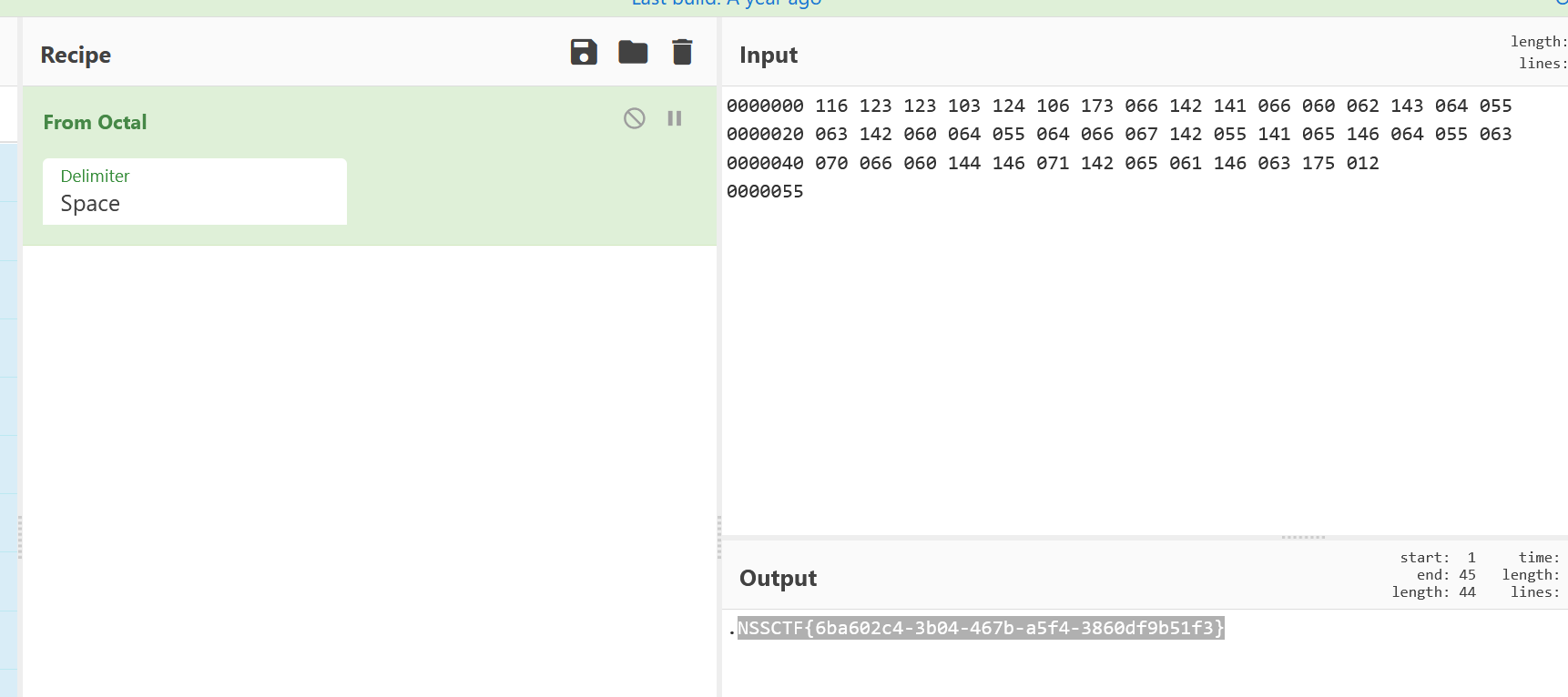Load a recipe with folder icon
This screenshot has width=1568, height=697.
(633, 52)
